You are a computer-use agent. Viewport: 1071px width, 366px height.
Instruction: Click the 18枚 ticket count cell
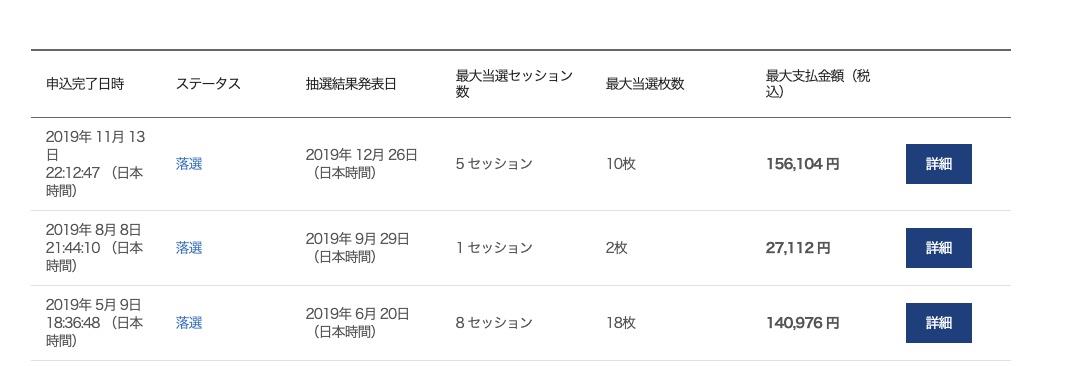click(x=620, y=323)
